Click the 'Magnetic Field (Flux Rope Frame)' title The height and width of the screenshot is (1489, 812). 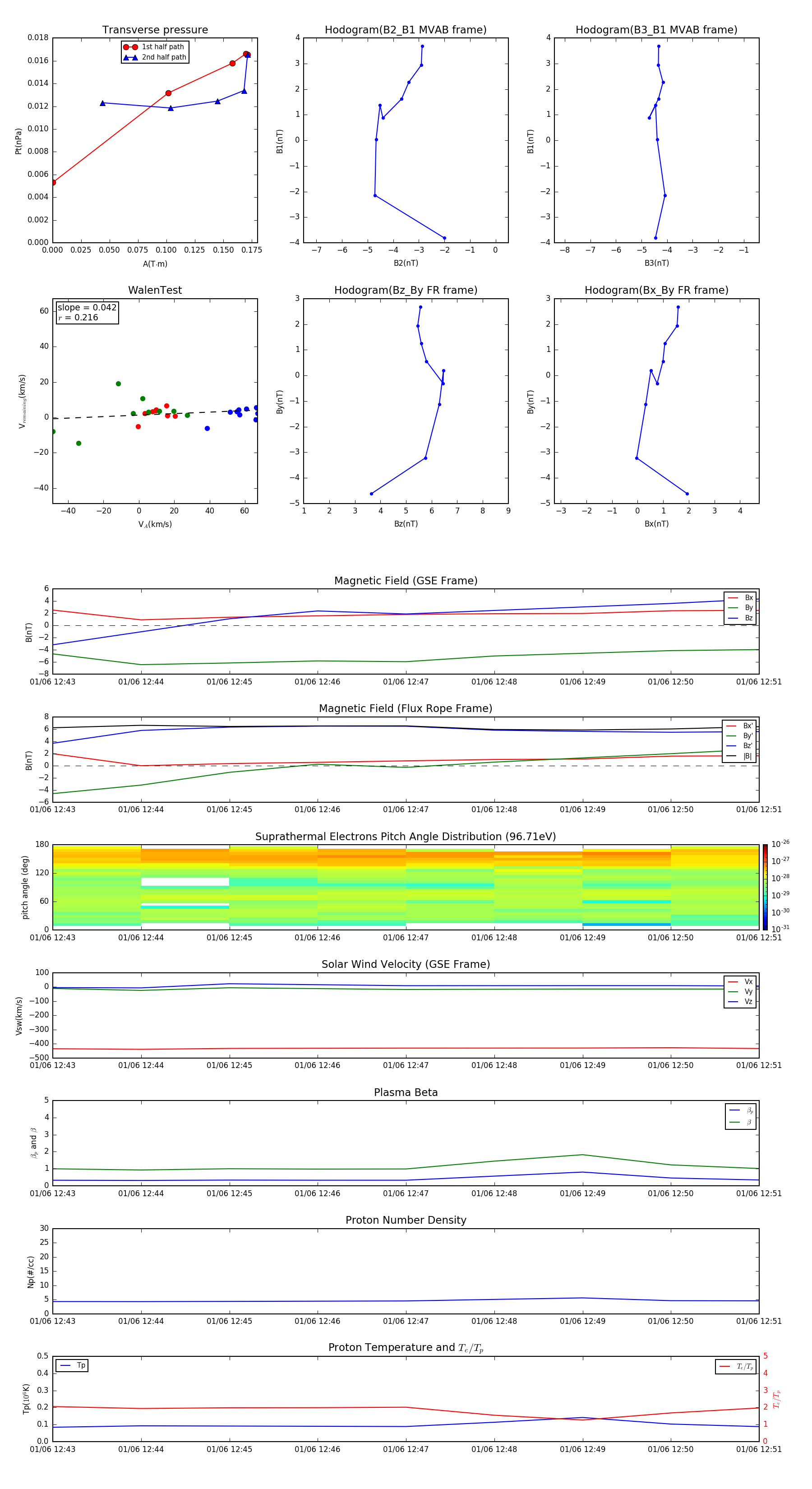point(406,709)
